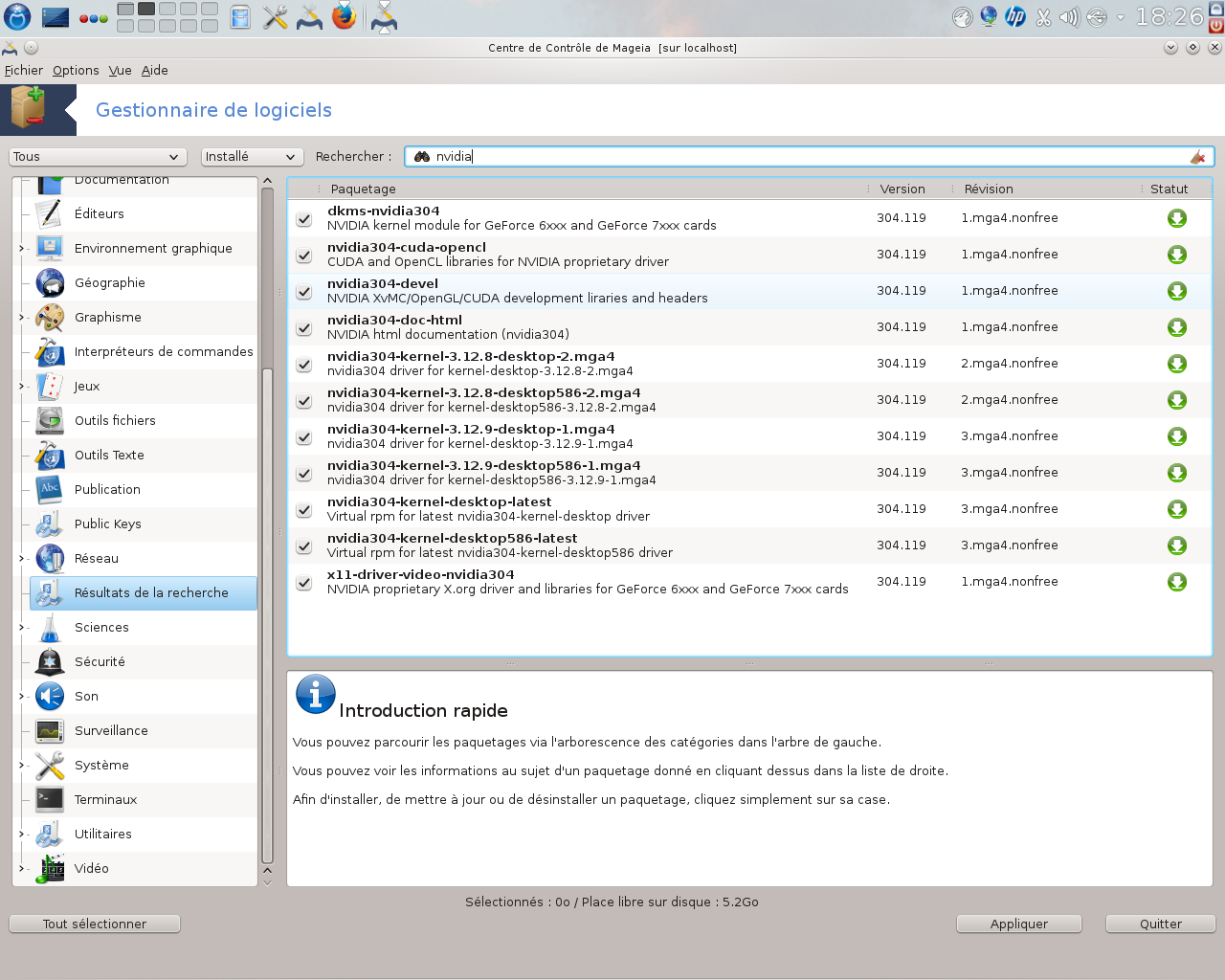The height and width of the screenshot is (980, 1225).
Task: Toggle checkbox for nvidia304-kernel-3.12.8-desktop-2.mga4
Action: tap(304, 365)
